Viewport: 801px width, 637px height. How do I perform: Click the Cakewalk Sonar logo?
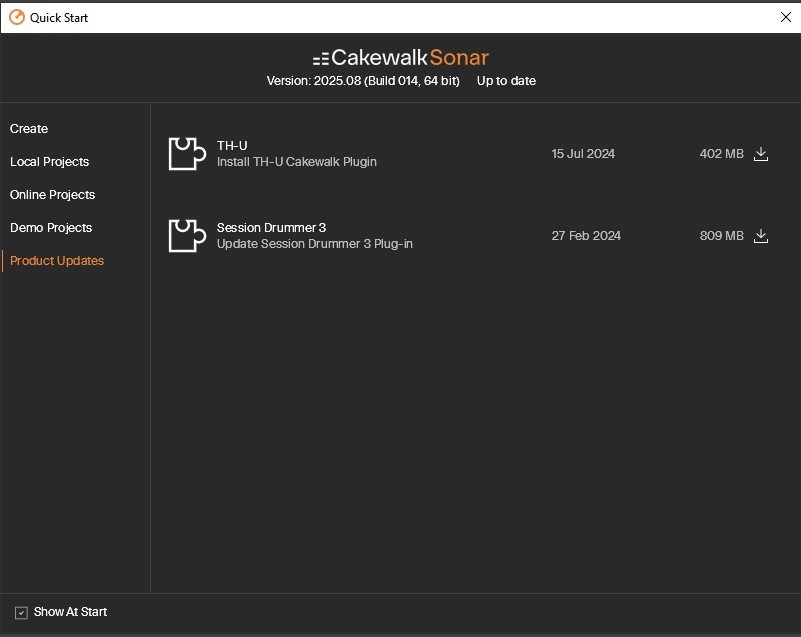(x=400, y=58)
